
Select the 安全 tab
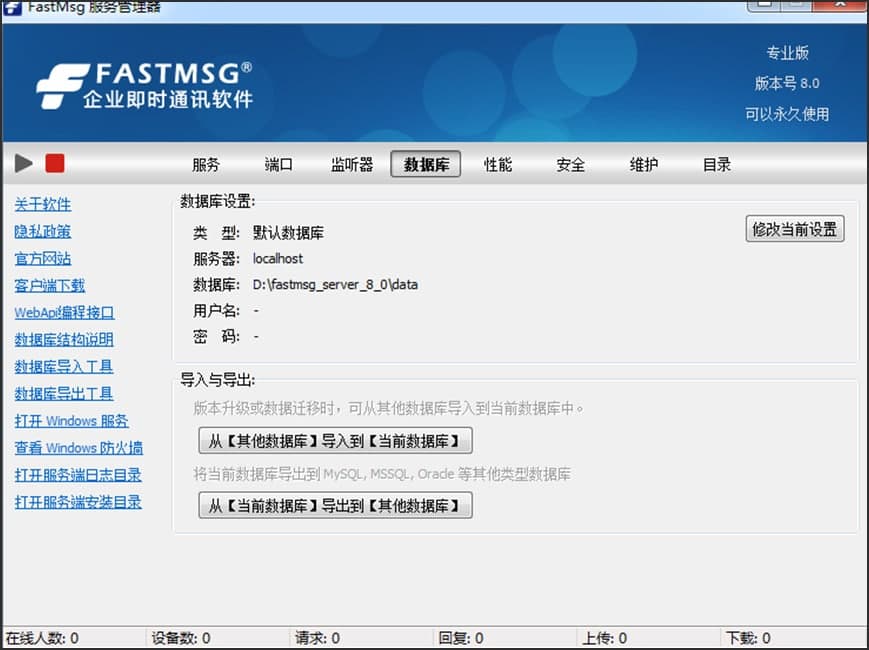[x=570, y=165]
